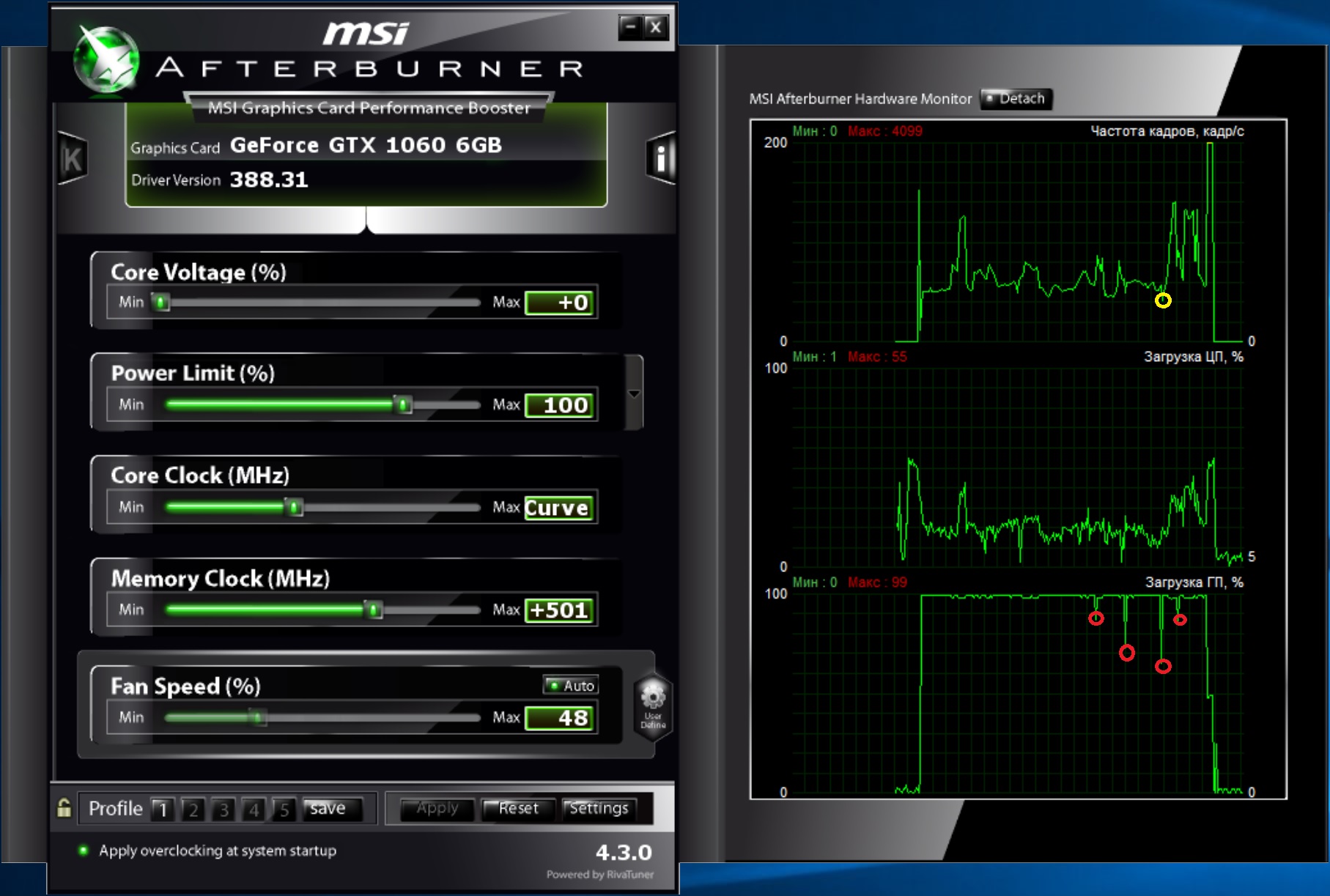This screenshot has height=896, width=1330.
Task: Click the Fan Speed slider handle
Action: [x=257, y=717]
